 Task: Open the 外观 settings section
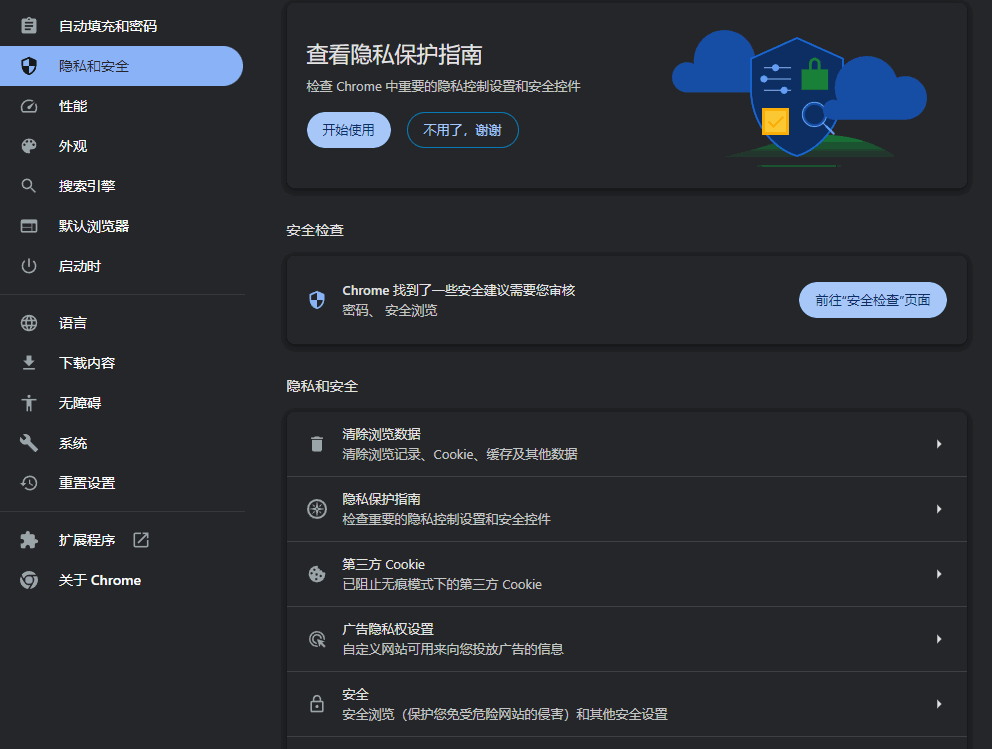(121, 146)
